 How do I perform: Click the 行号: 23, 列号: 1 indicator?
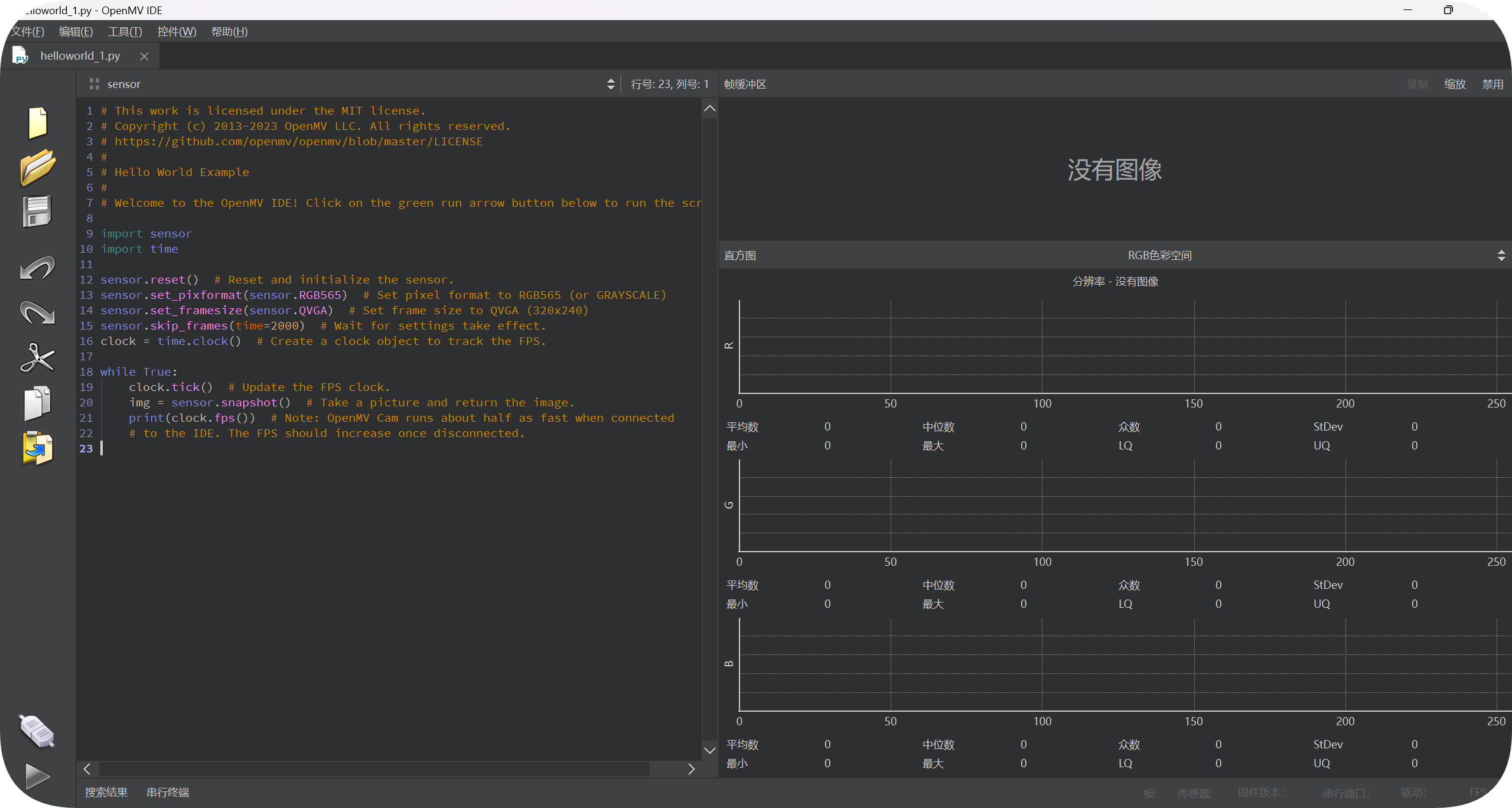669,84
